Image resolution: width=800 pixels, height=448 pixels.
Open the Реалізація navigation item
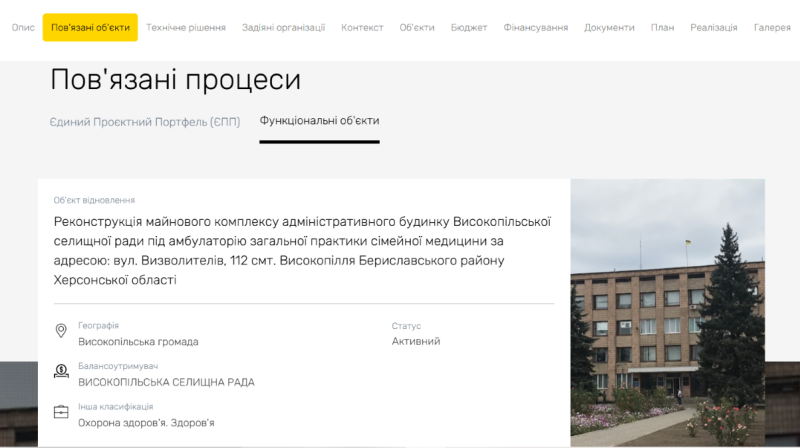pos(714,28)
